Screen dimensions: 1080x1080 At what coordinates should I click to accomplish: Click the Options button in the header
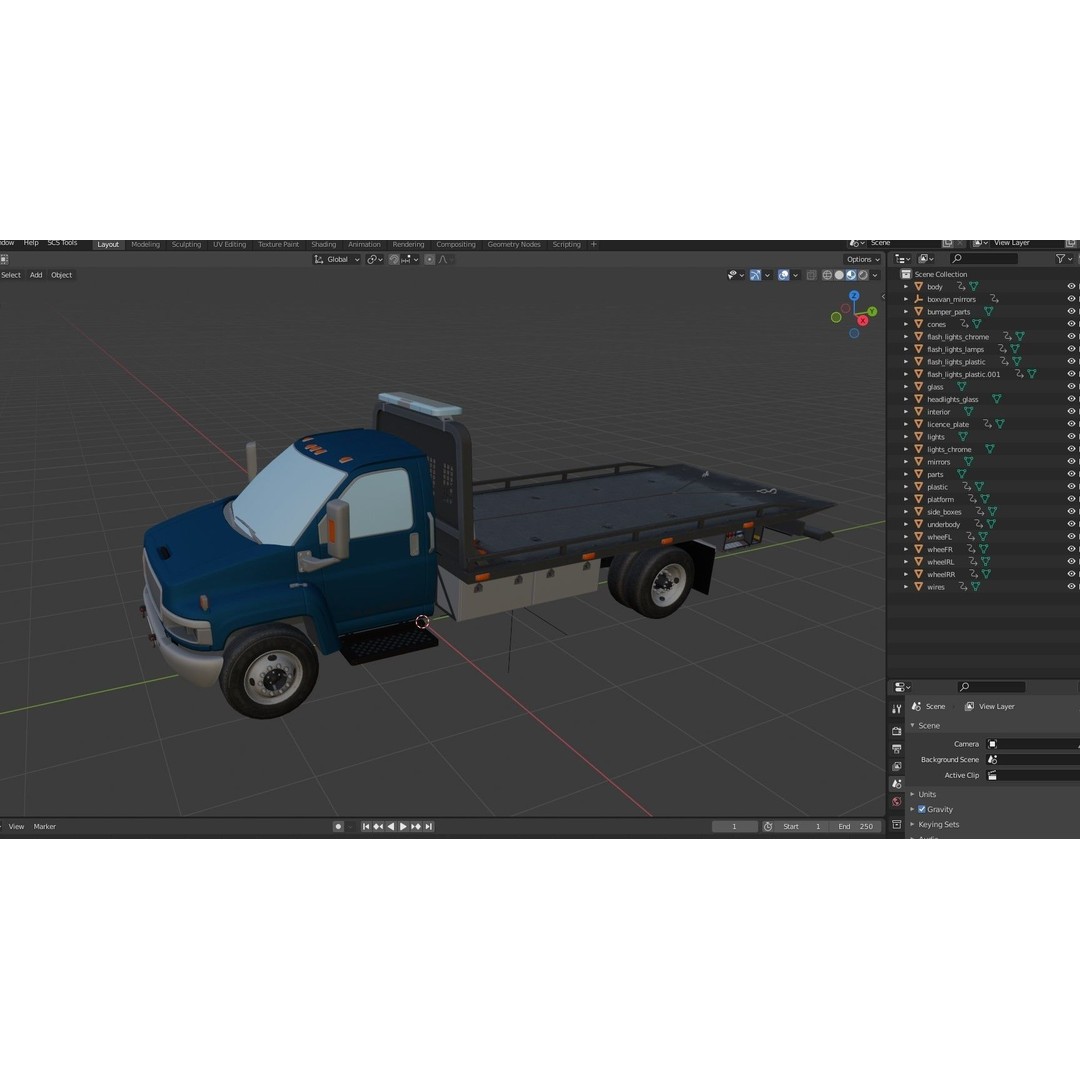858,259
